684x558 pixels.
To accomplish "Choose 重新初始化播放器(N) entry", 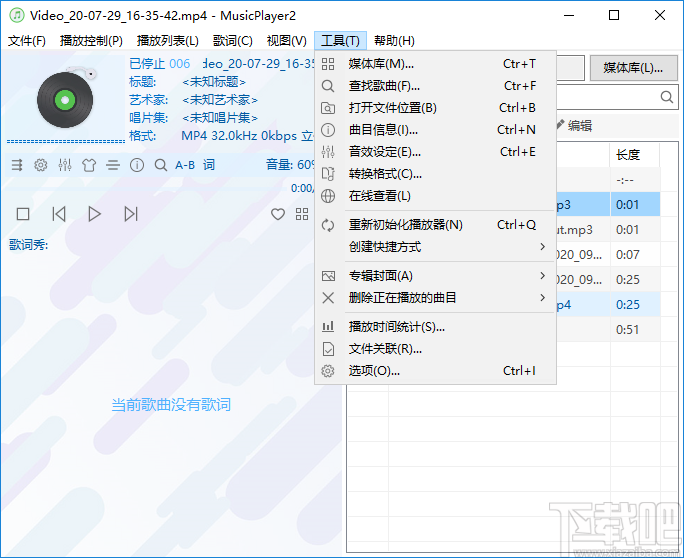I will coord(435,225).
